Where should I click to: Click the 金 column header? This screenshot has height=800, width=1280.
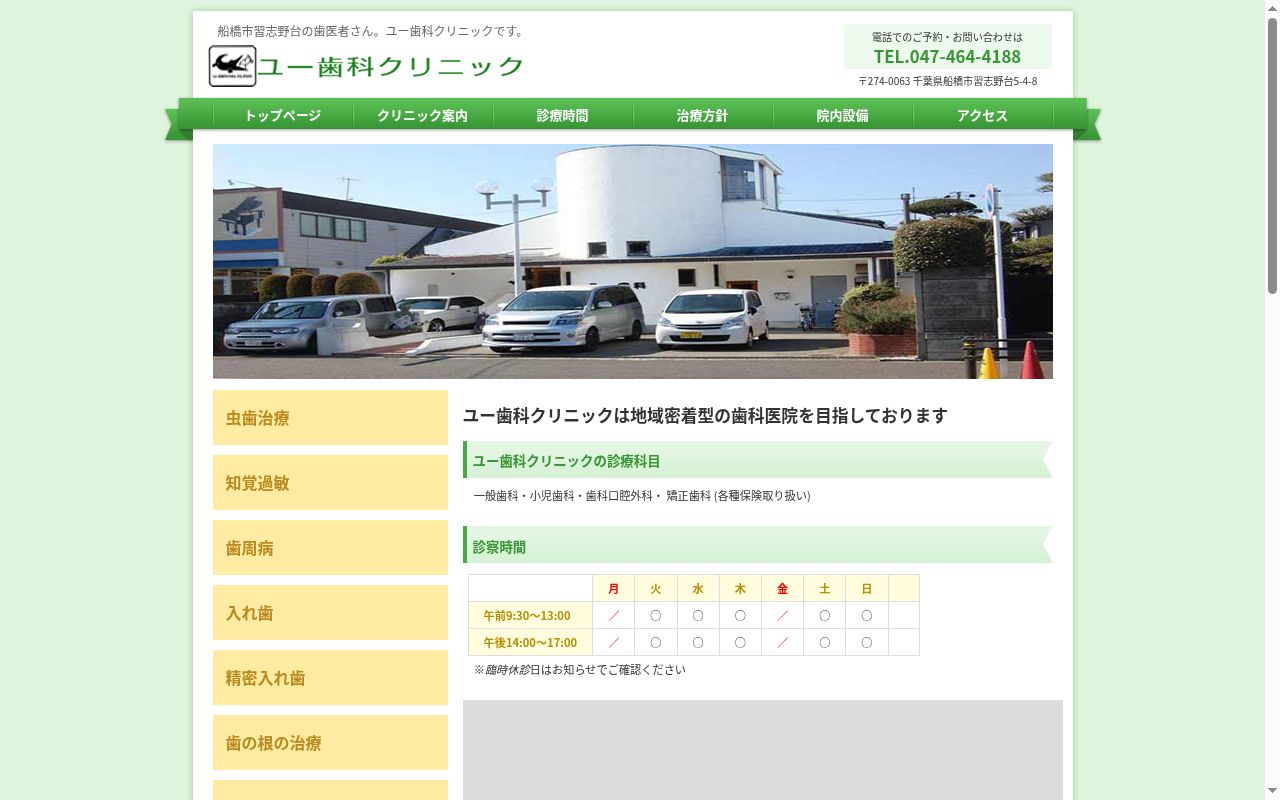(782, 588)
